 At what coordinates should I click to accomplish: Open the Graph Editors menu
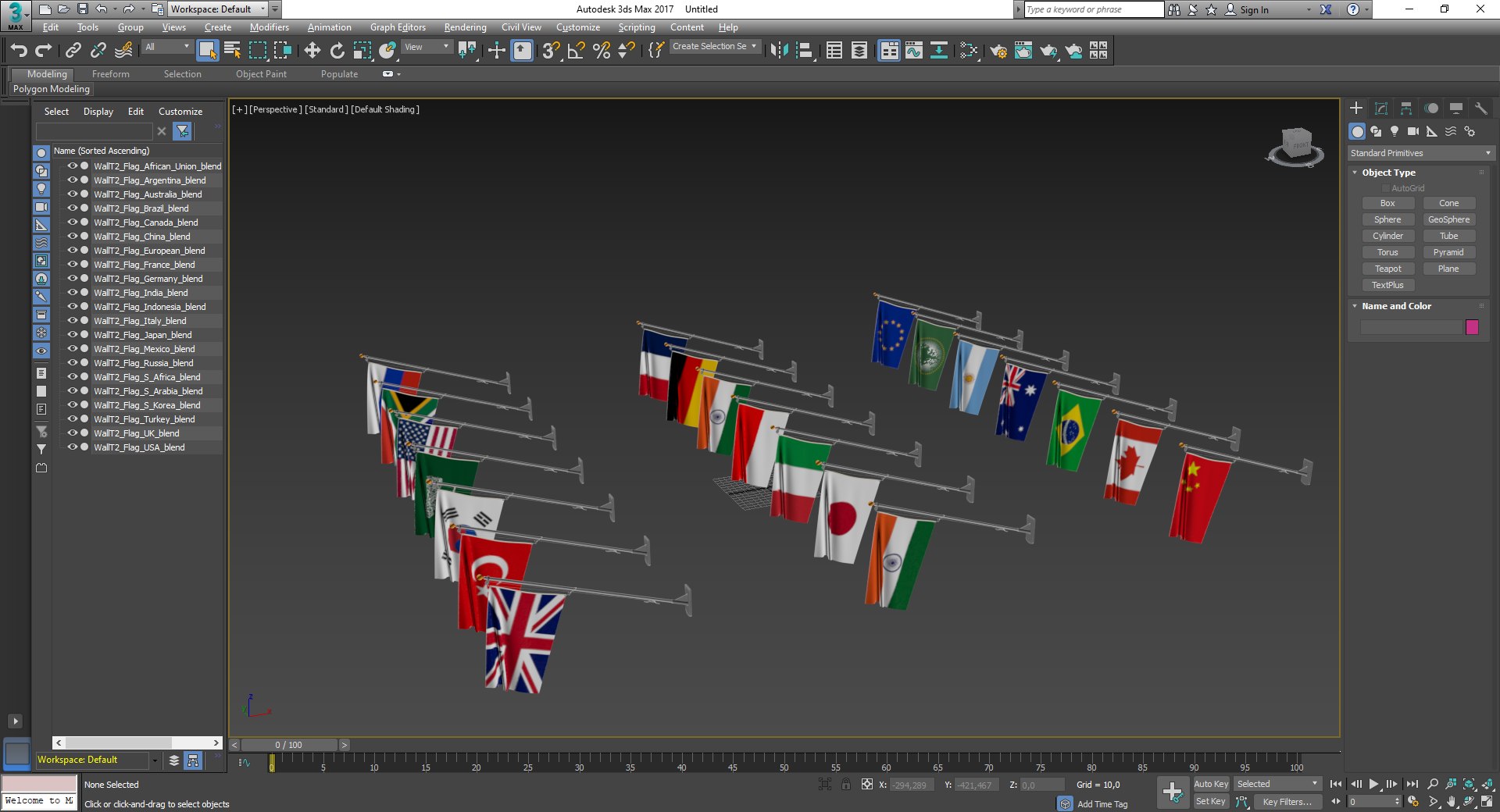(x=398, y=27)
